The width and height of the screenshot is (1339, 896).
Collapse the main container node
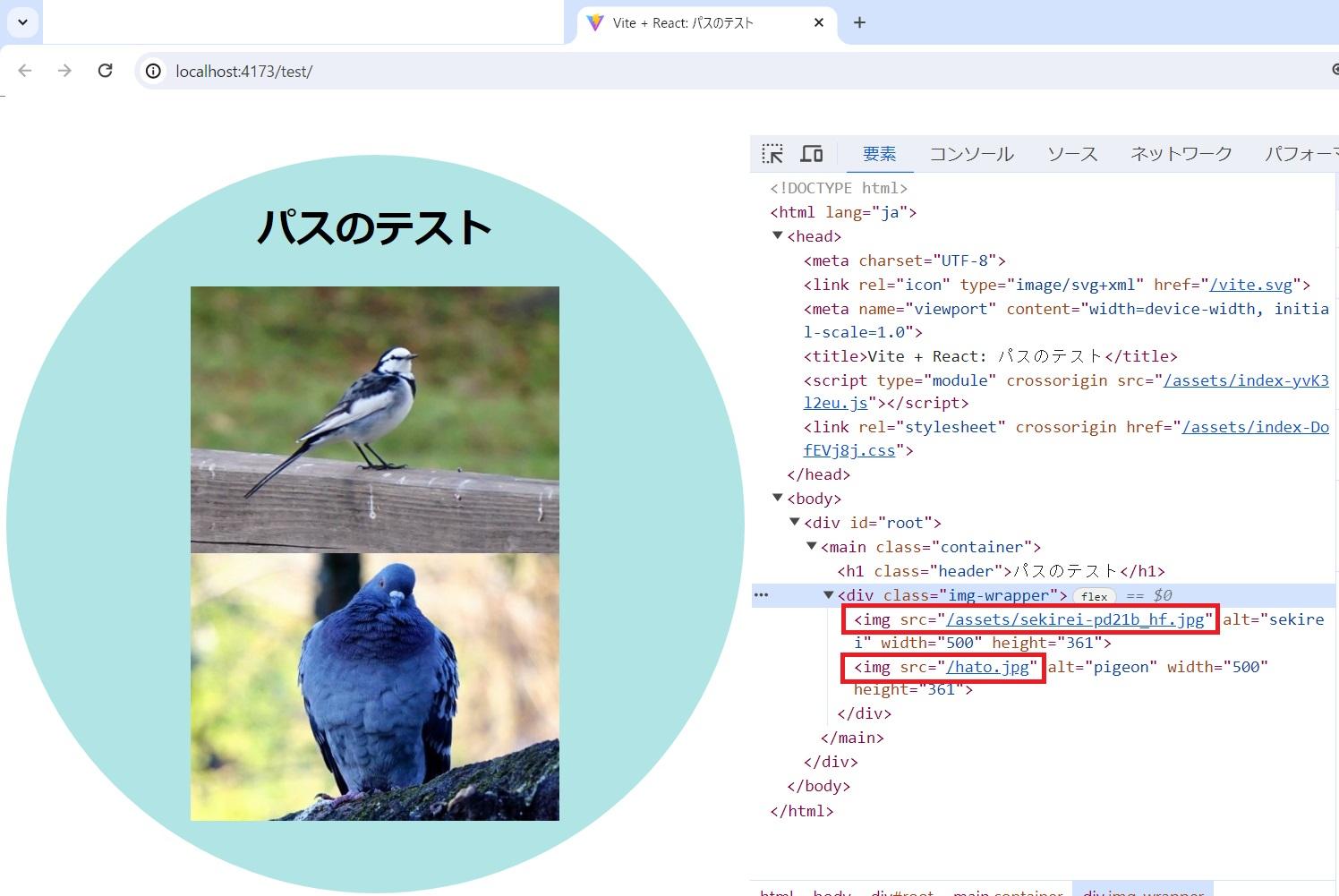(812, 546)
